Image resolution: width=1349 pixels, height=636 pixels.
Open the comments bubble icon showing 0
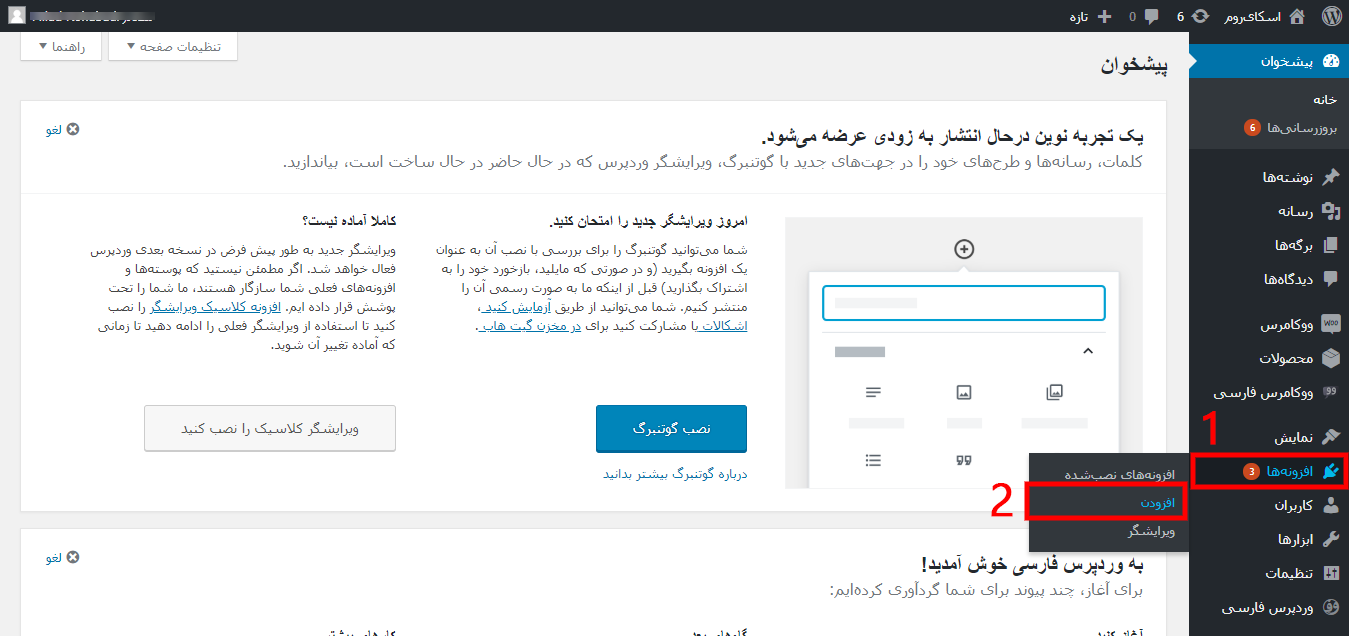click(x=1152, y=16)
